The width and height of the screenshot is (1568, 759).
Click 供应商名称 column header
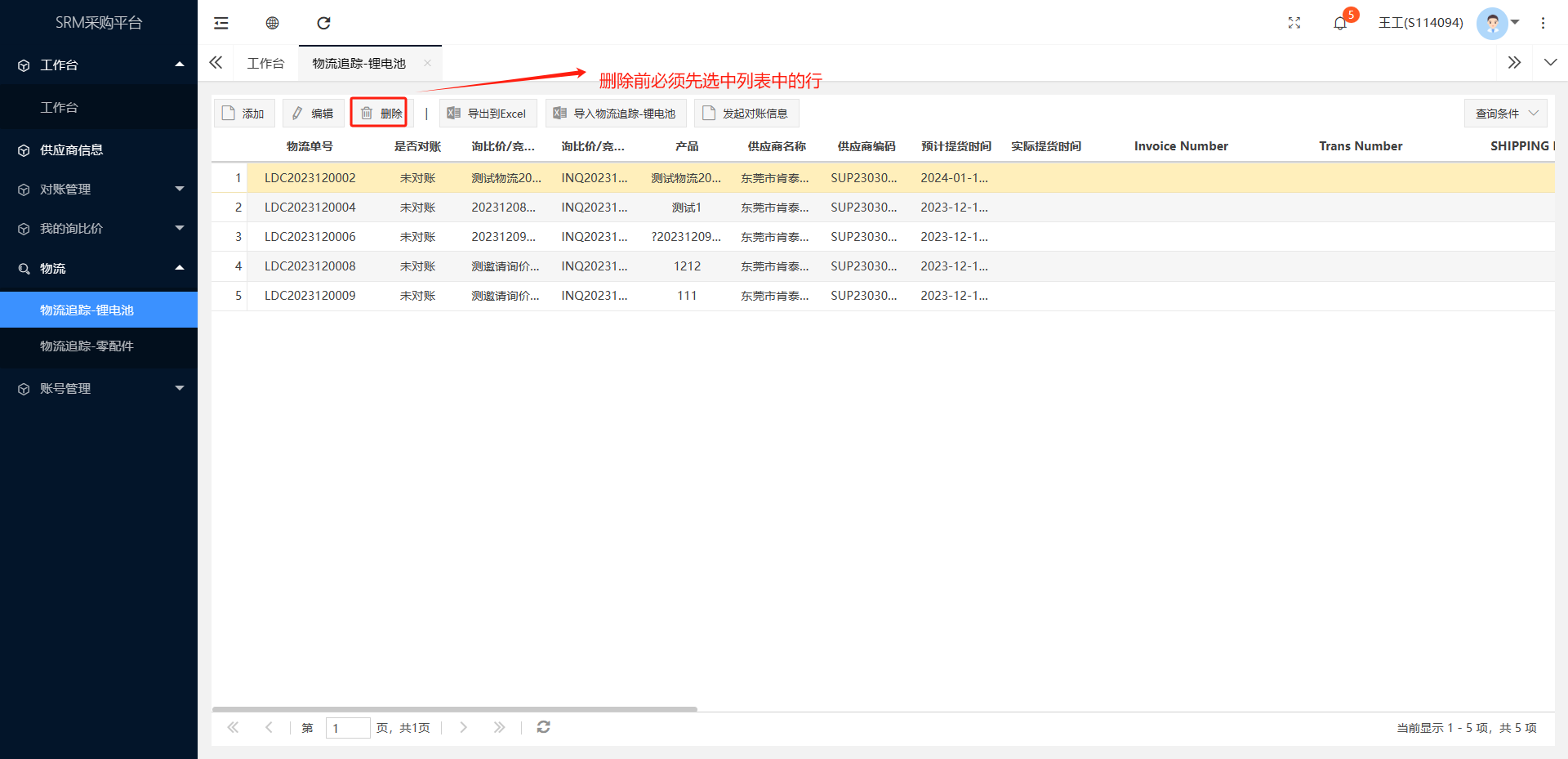777,146
